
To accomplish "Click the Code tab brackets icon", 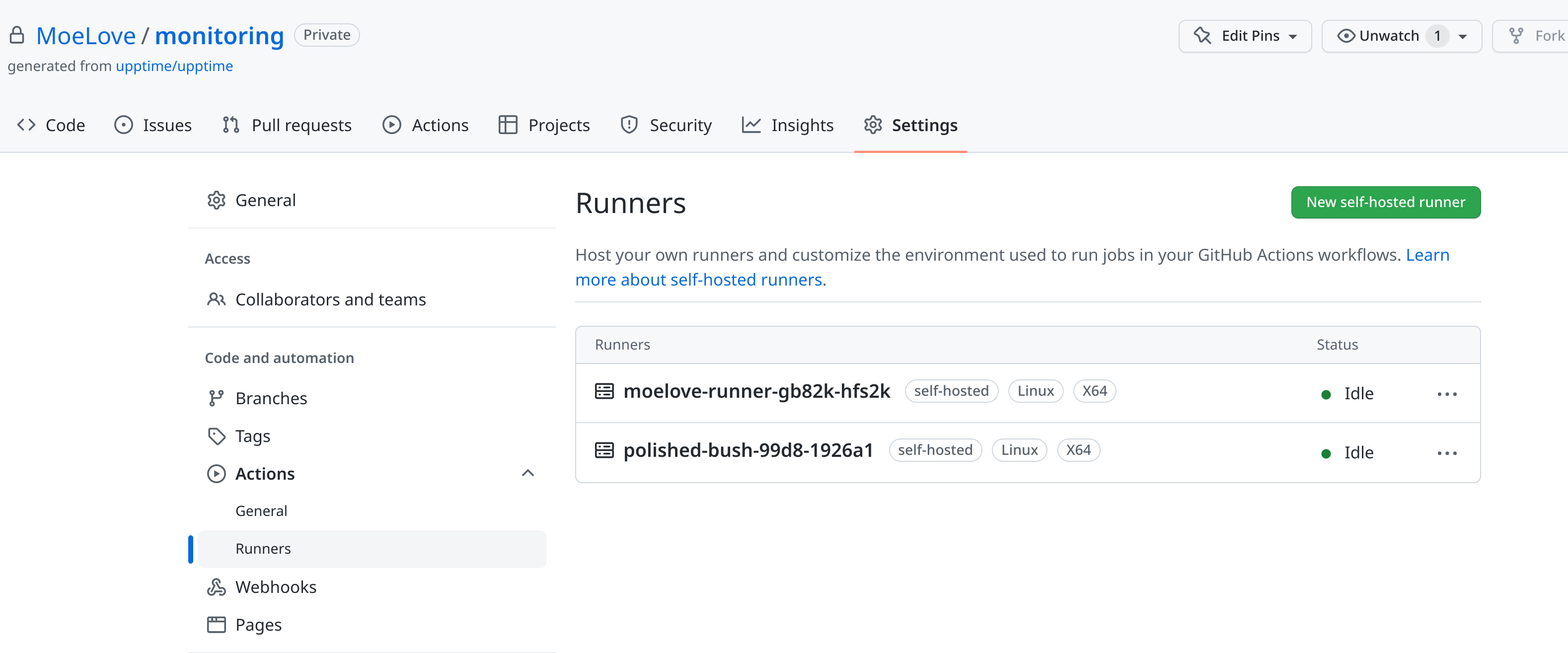I will pos(26,125).
